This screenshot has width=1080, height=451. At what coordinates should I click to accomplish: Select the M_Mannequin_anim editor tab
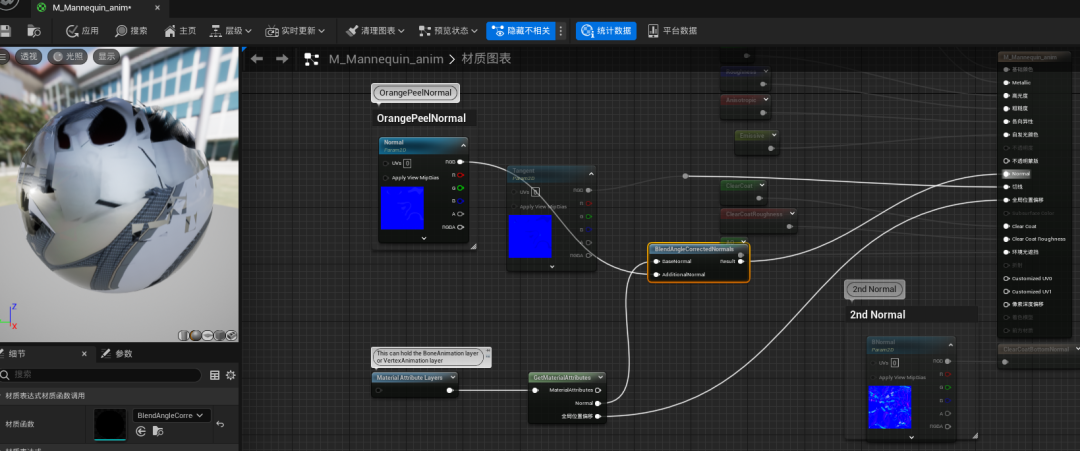(x=101, y=8)
